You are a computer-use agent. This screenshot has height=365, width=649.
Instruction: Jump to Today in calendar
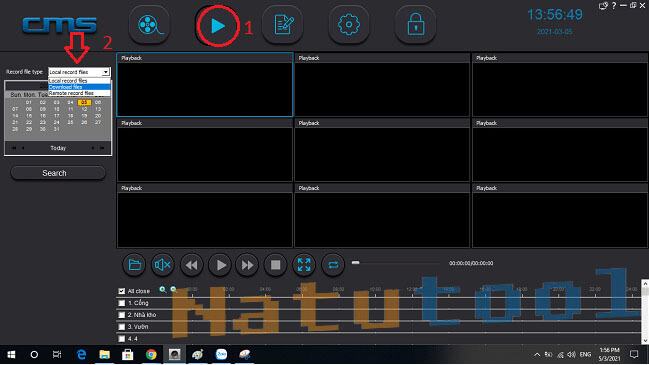[58, 148]
